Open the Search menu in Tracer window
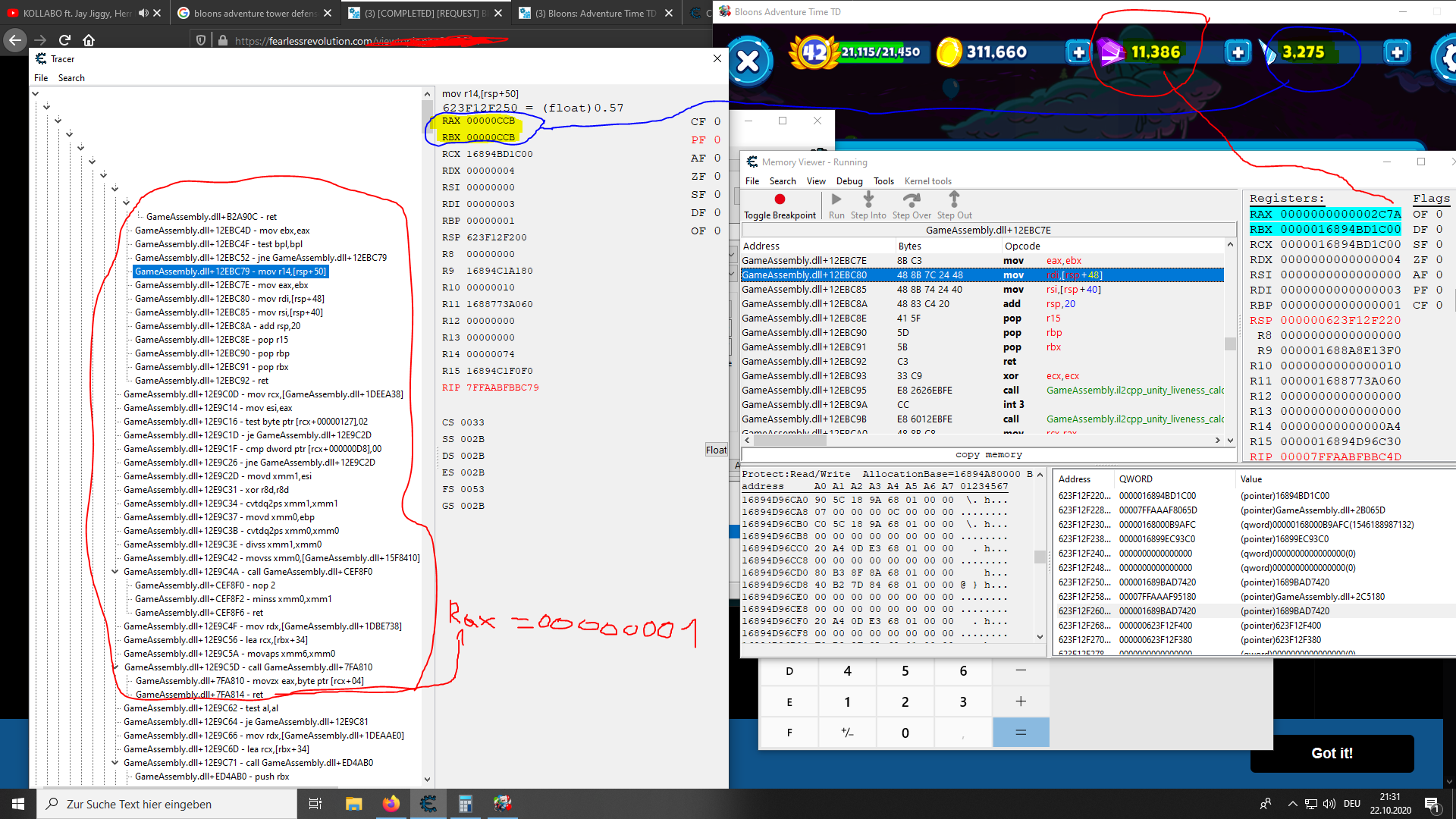Image resolution: width=1456 pixels, height=819 pixels. click(71, 78)
